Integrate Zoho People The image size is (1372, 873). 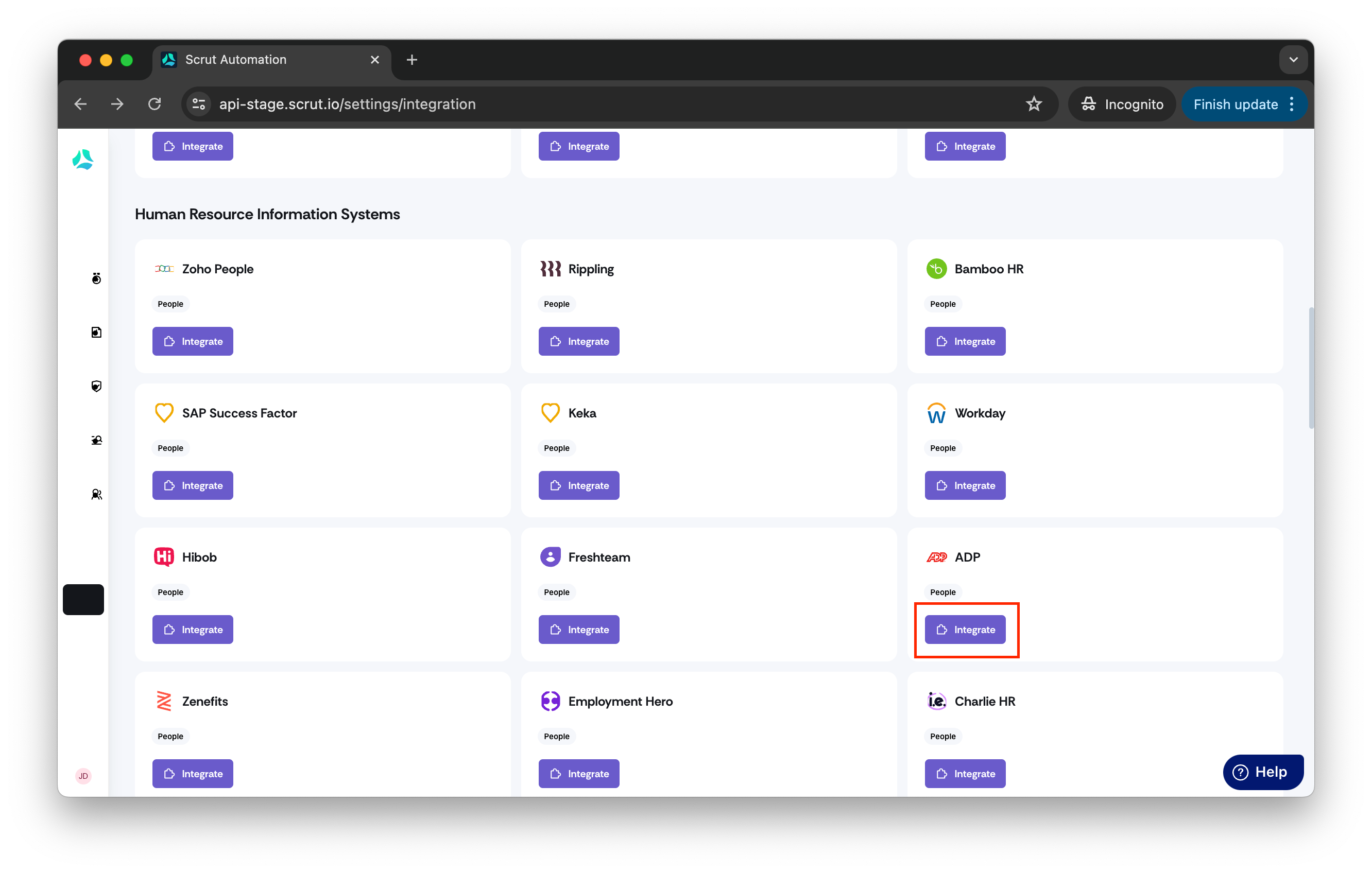point(193,341)
